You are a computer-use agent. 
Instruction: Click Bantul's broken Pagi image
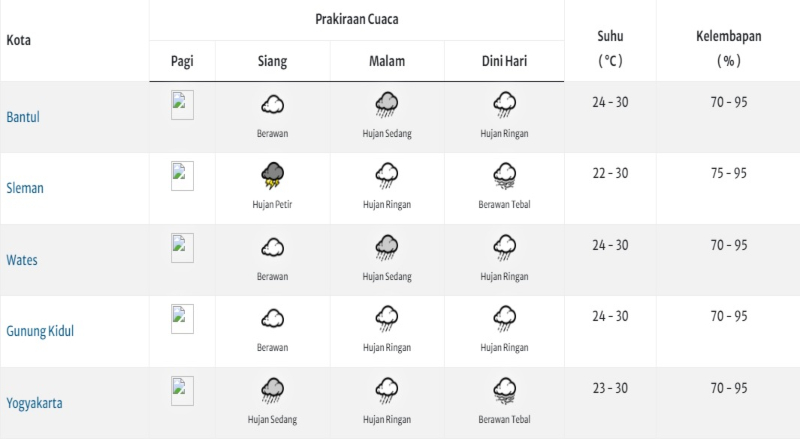[182, 105]
